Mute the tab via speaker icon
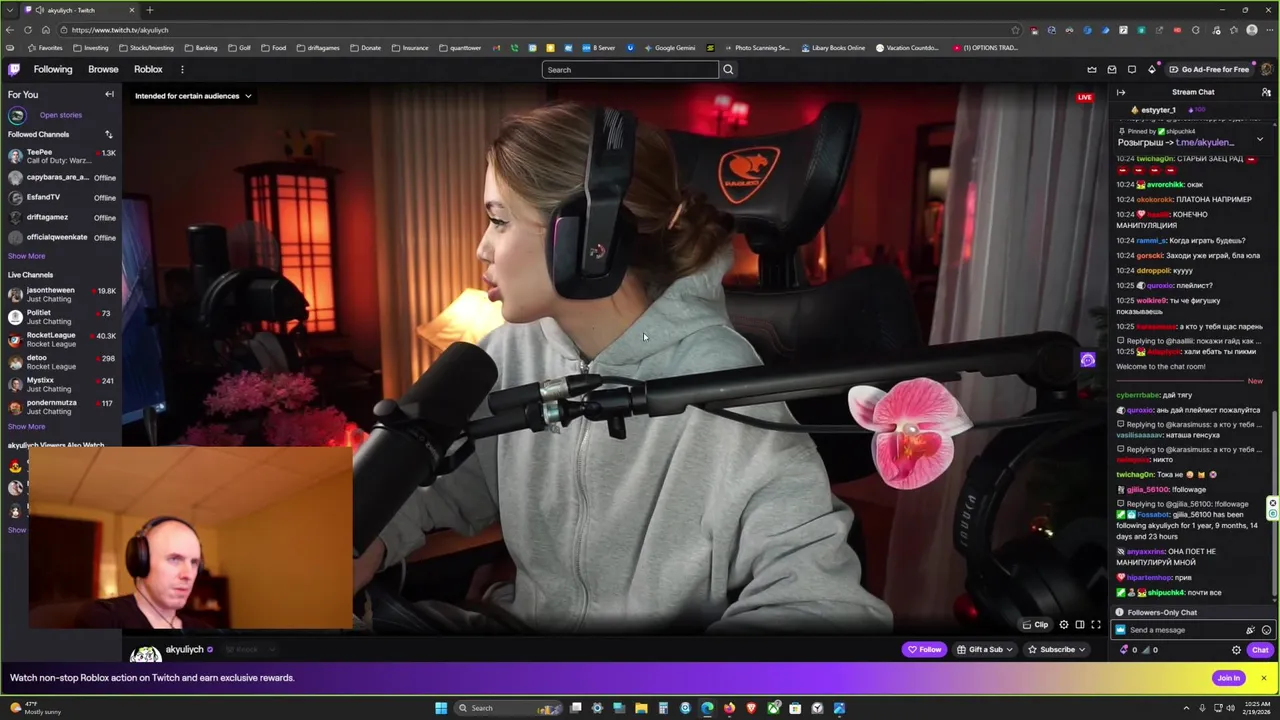Viewport: 1280px width, 720px height. tap(39, 10)
